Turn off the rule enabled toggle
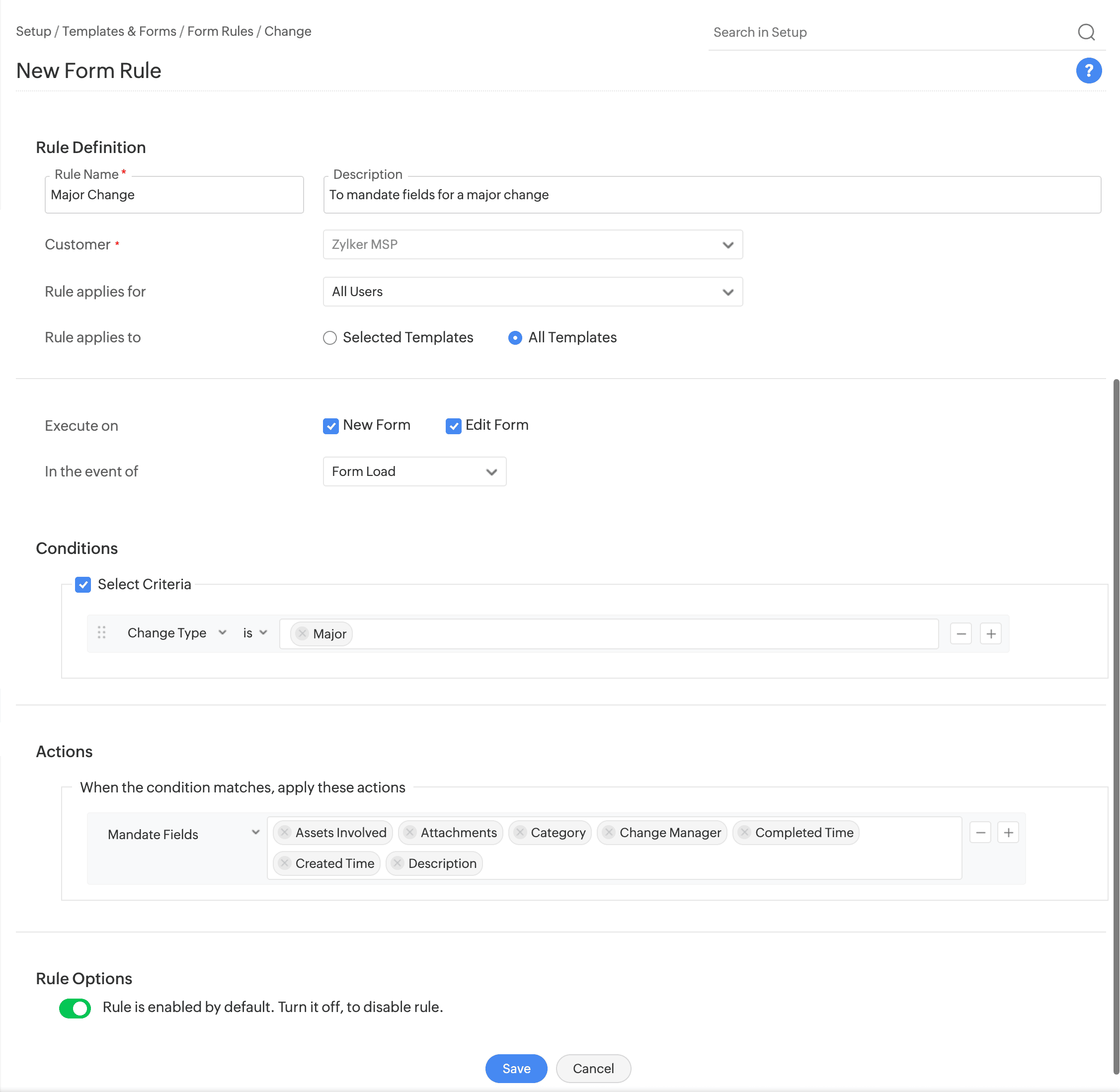 [75, 1008]
